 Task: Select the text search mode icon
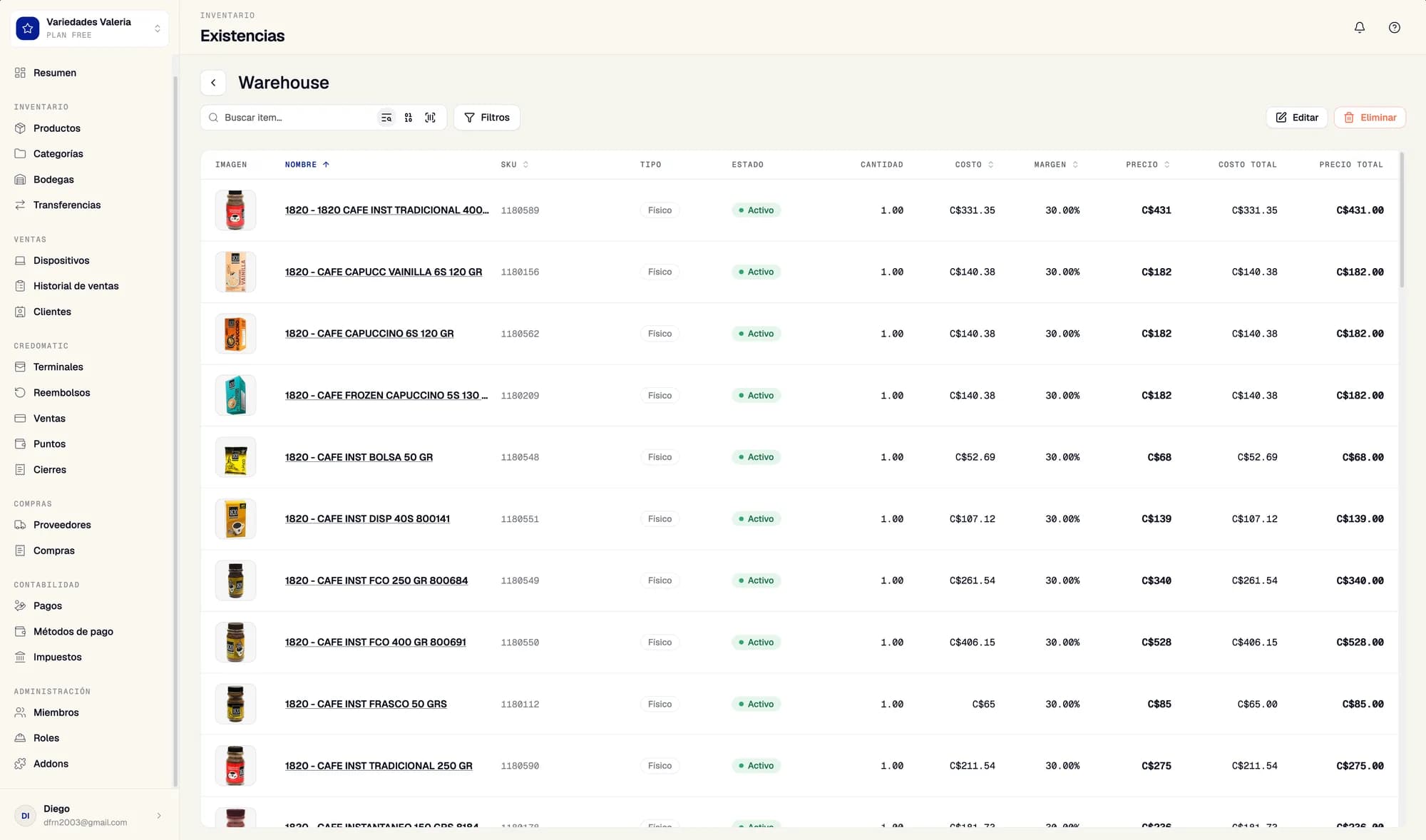[x=386, y=118]
